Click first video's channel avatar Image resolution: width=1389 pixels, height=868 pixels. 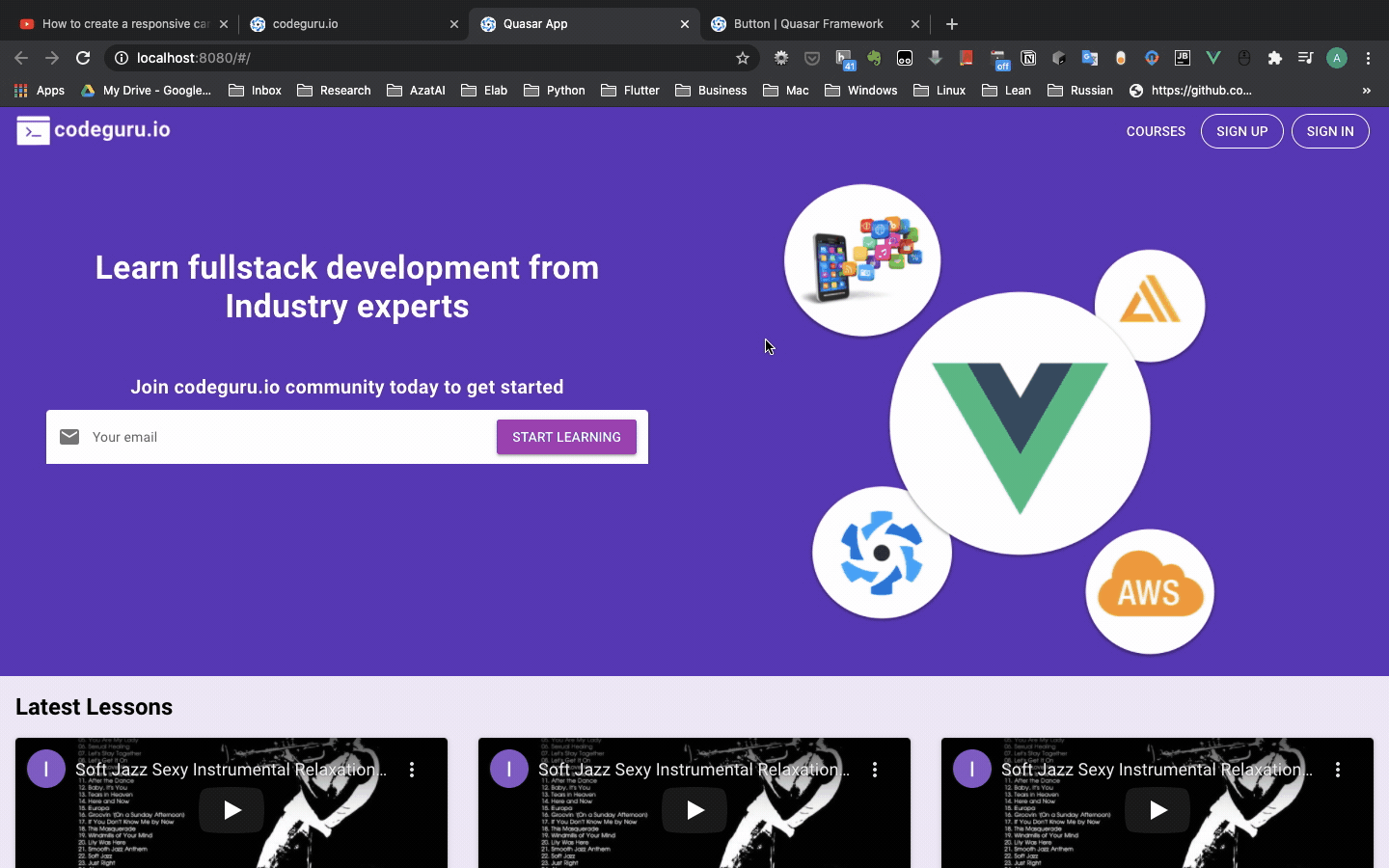click(46, 769)
